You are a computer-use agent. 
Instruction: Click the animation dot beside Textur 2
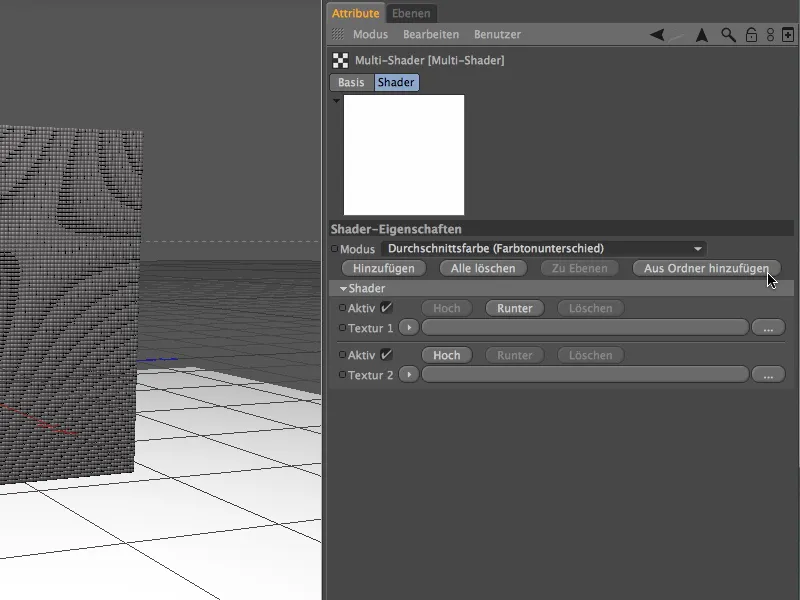click(x=342, y=374)
